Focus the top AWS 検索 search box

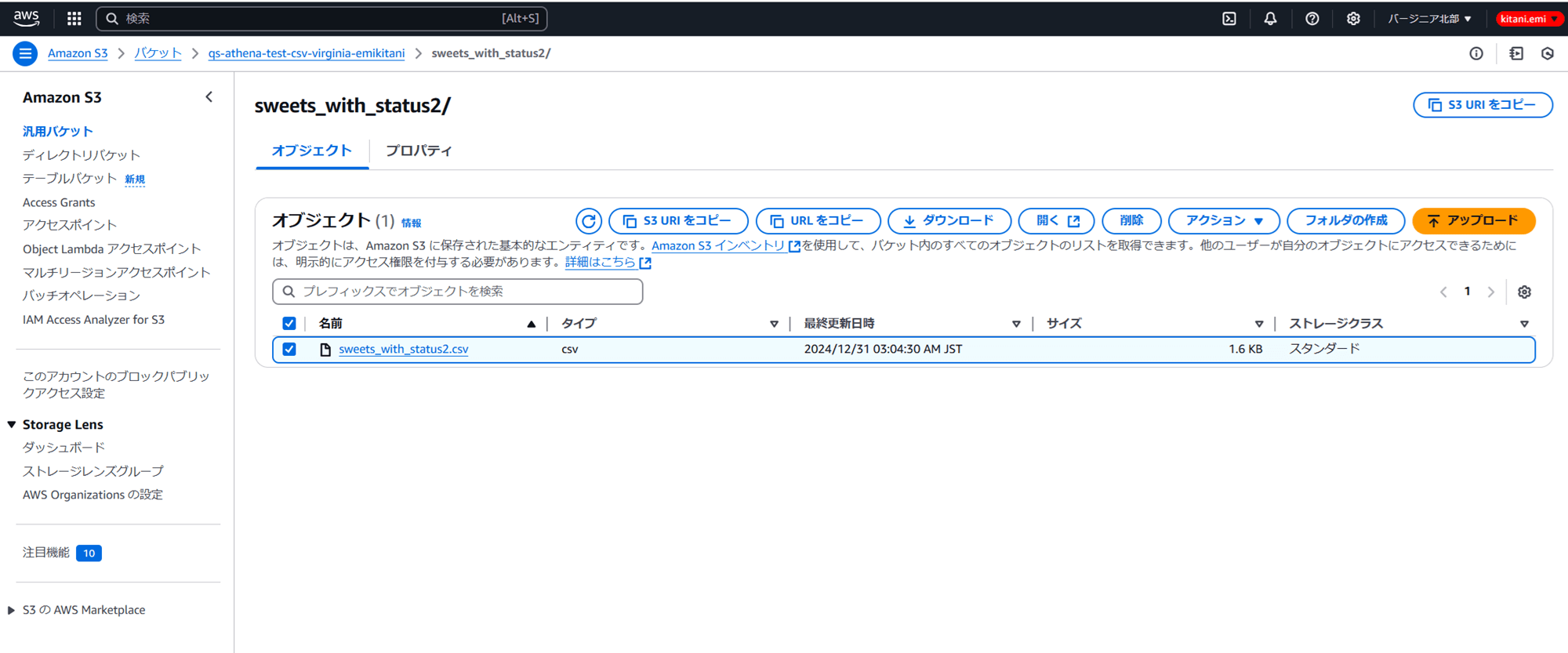[x=321, y=18]
